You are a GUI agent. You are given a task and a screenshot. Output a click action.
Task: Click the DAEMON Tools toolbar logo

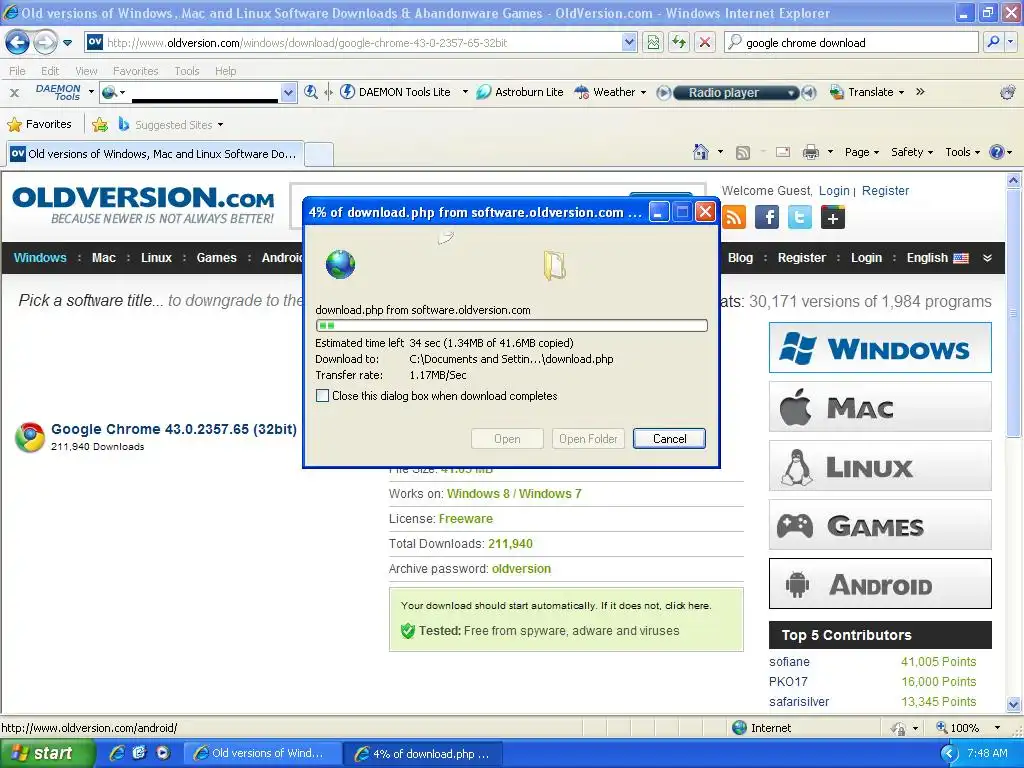pyautogui.click(x=58, y=92)
